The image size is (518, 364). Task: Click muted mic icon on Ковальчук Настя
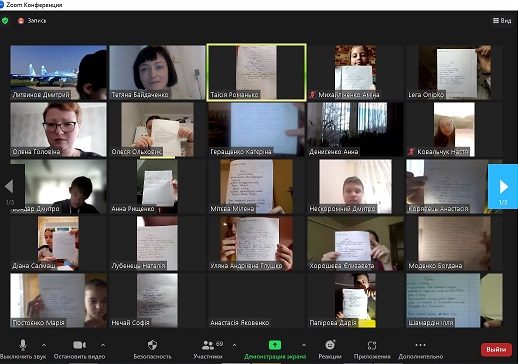point(411,152)
